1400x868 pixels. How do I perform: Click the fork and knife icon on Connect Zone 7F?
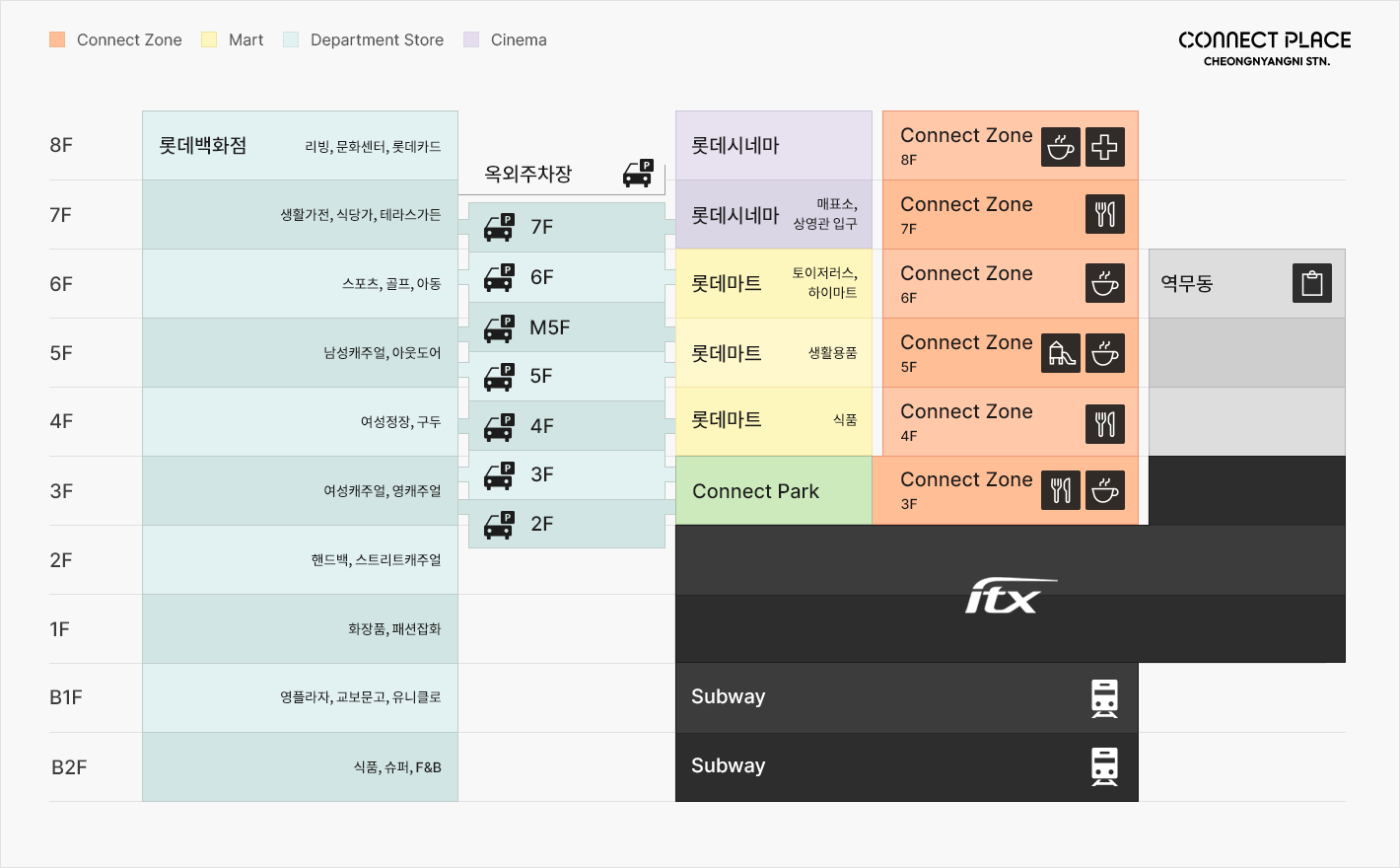coord(1105,214)
